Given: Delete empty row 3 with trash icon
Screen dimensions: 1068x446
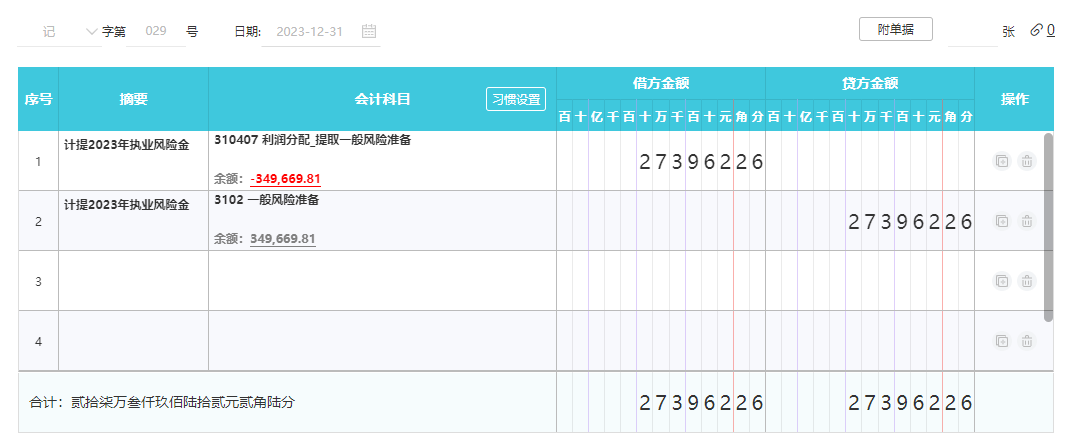Looking at the screenshot, I should [1026, 281].
